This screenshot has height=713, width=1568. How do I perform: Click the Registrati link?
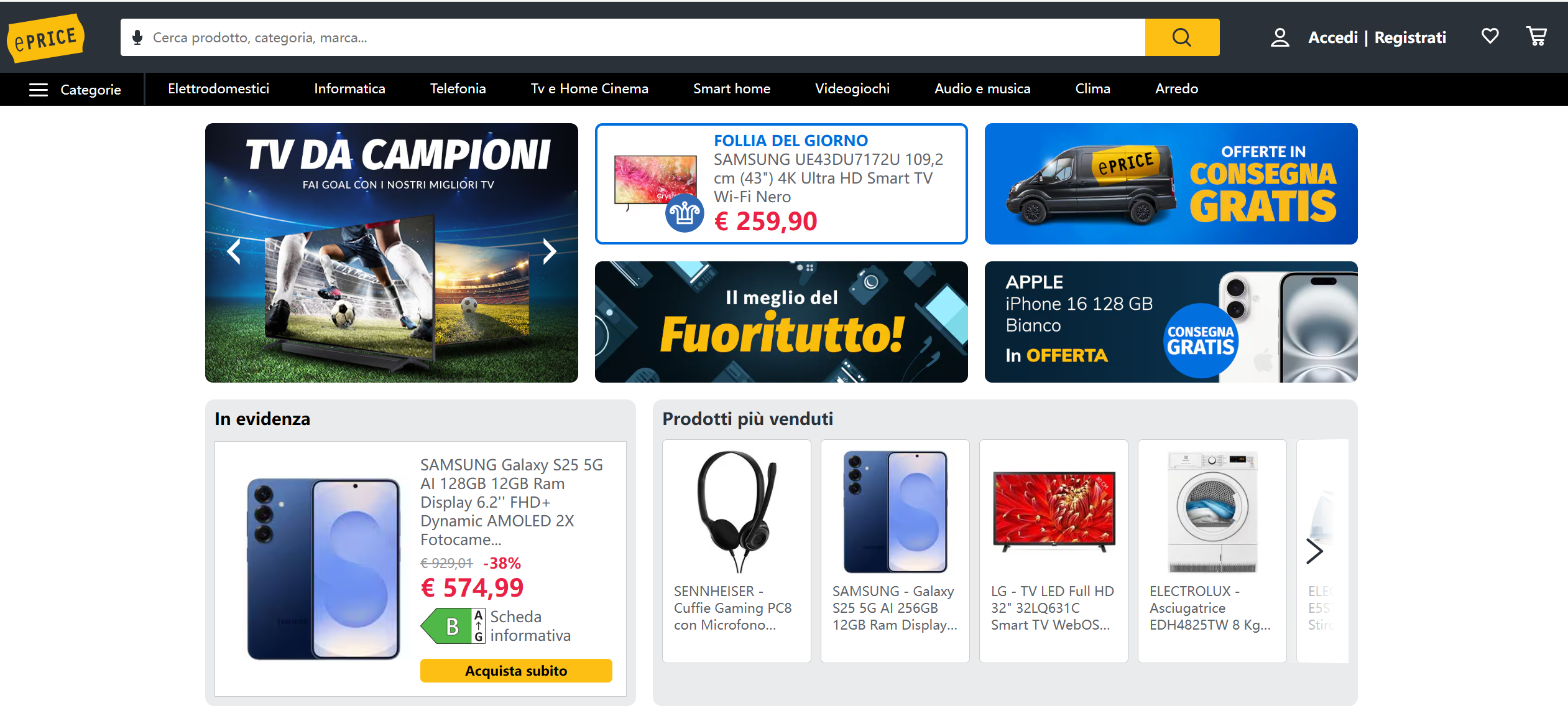(1410, 37)
